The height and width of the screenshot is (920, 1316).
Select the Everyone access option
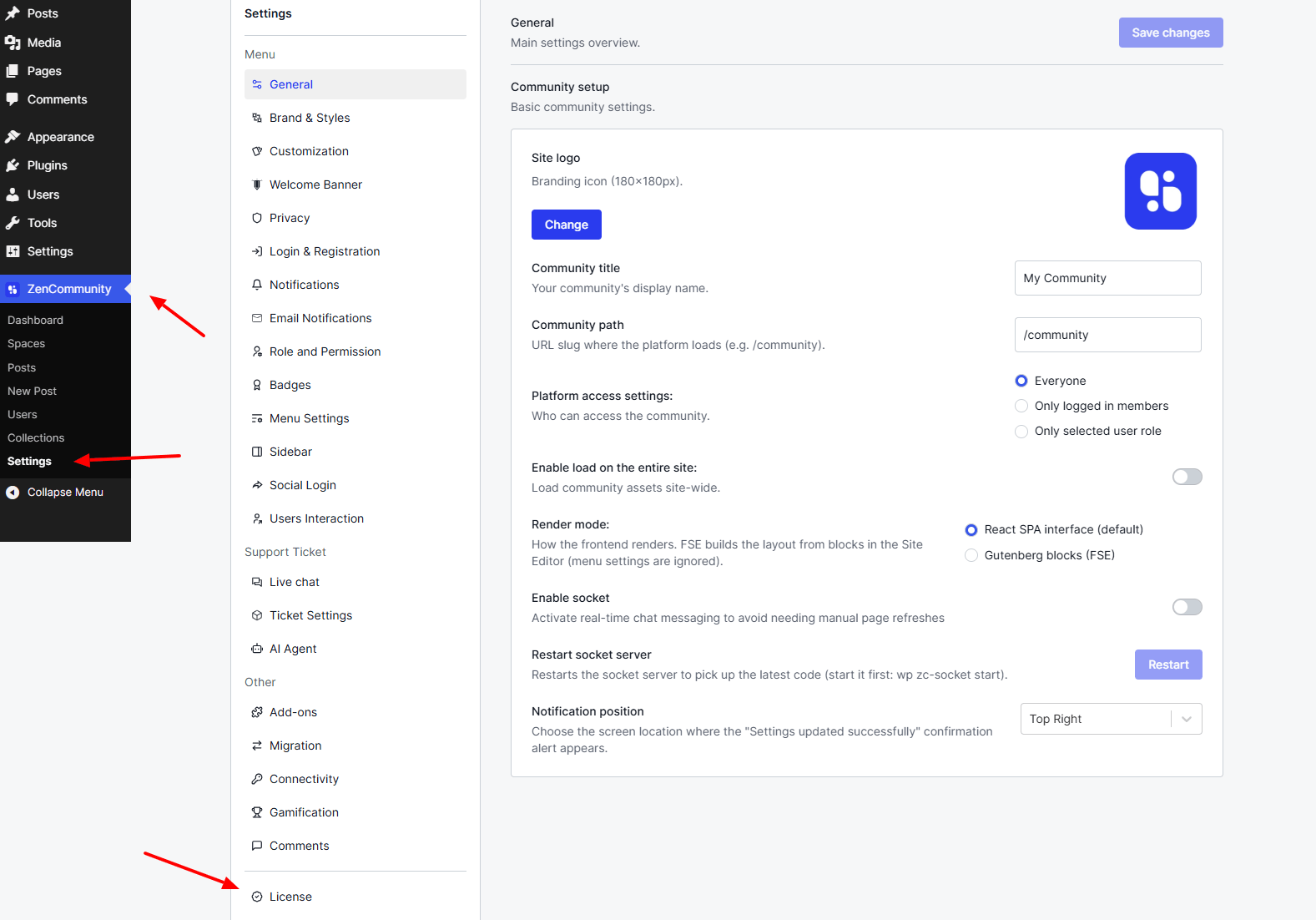pyautogui.click(x=1021, y=381)
